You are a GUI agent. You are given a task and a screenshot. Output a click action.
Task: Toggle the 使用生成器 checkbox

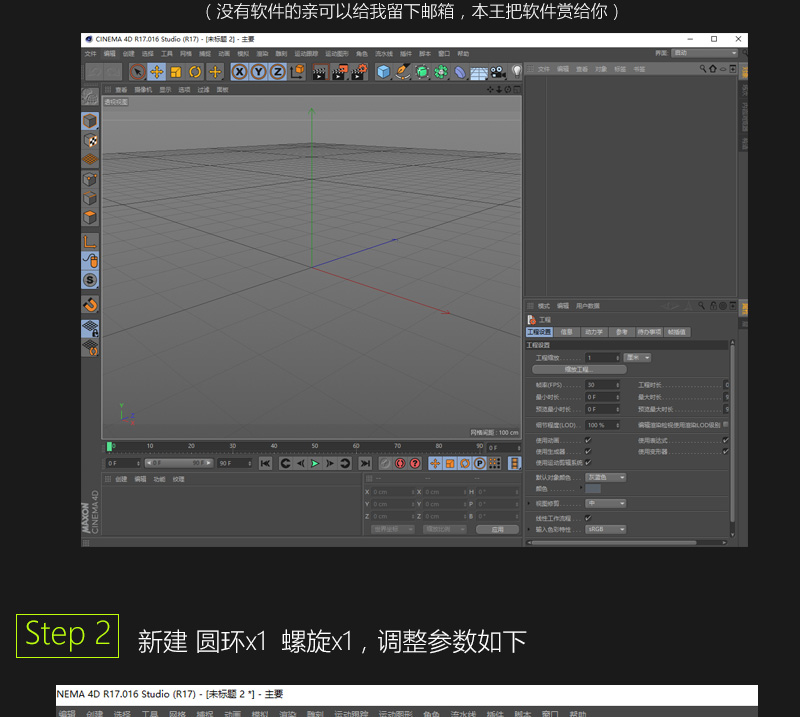588,452
